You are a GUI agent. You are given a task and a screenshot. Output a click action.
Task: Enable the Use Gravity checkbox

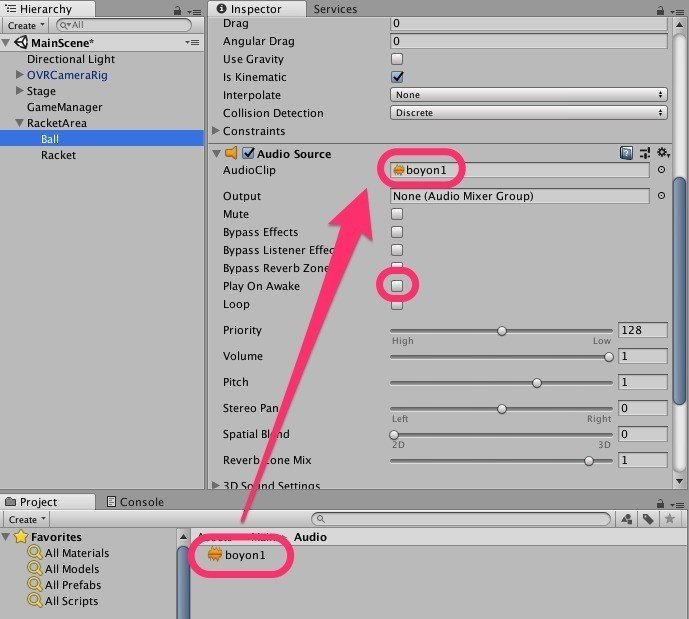click(397, 58)
